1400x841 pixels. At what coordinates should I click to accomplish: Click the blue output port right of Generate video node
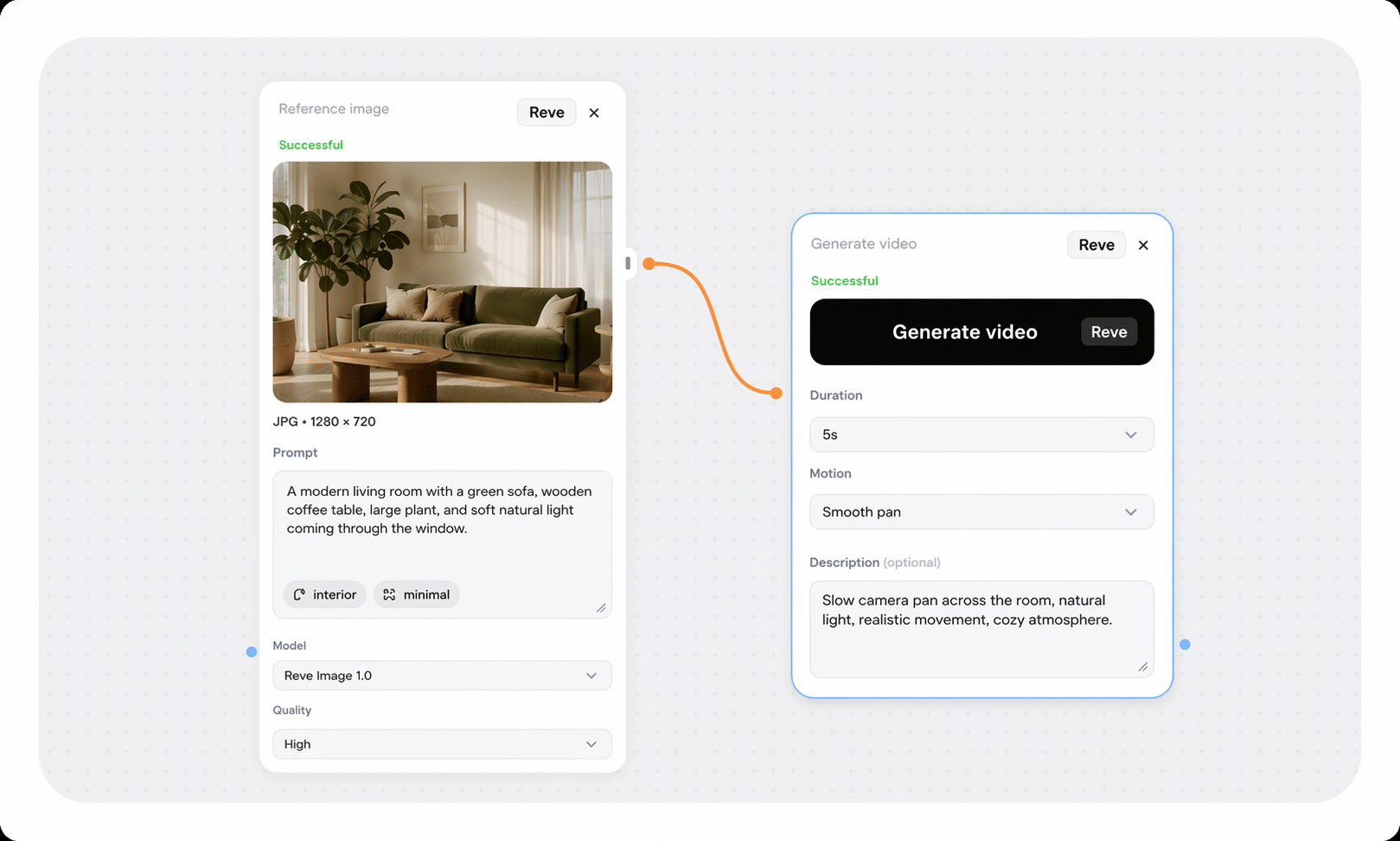point(1185,645)
